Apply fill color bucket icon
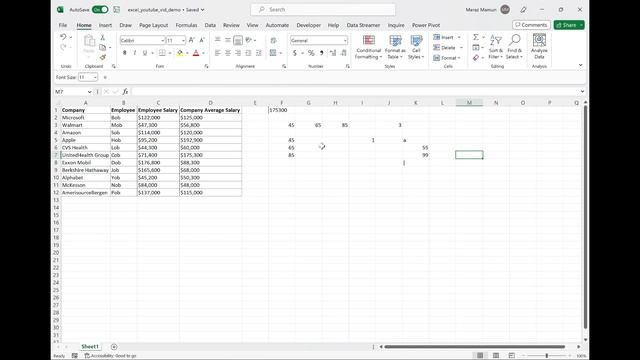 (x=180, y=53)
